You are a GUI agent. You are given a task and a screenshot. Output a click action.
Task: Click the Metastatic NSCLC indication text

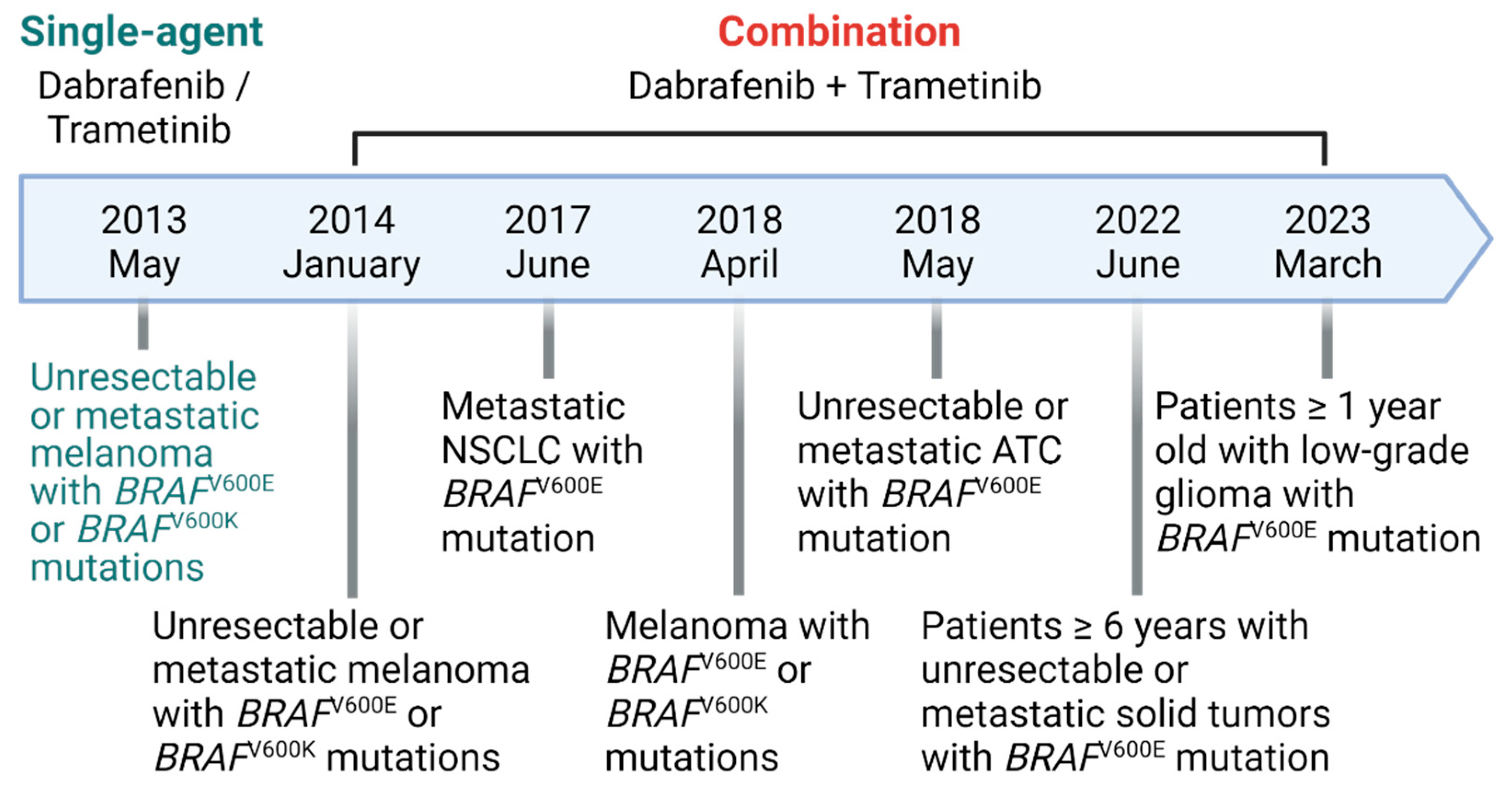[x=541, y=472]
